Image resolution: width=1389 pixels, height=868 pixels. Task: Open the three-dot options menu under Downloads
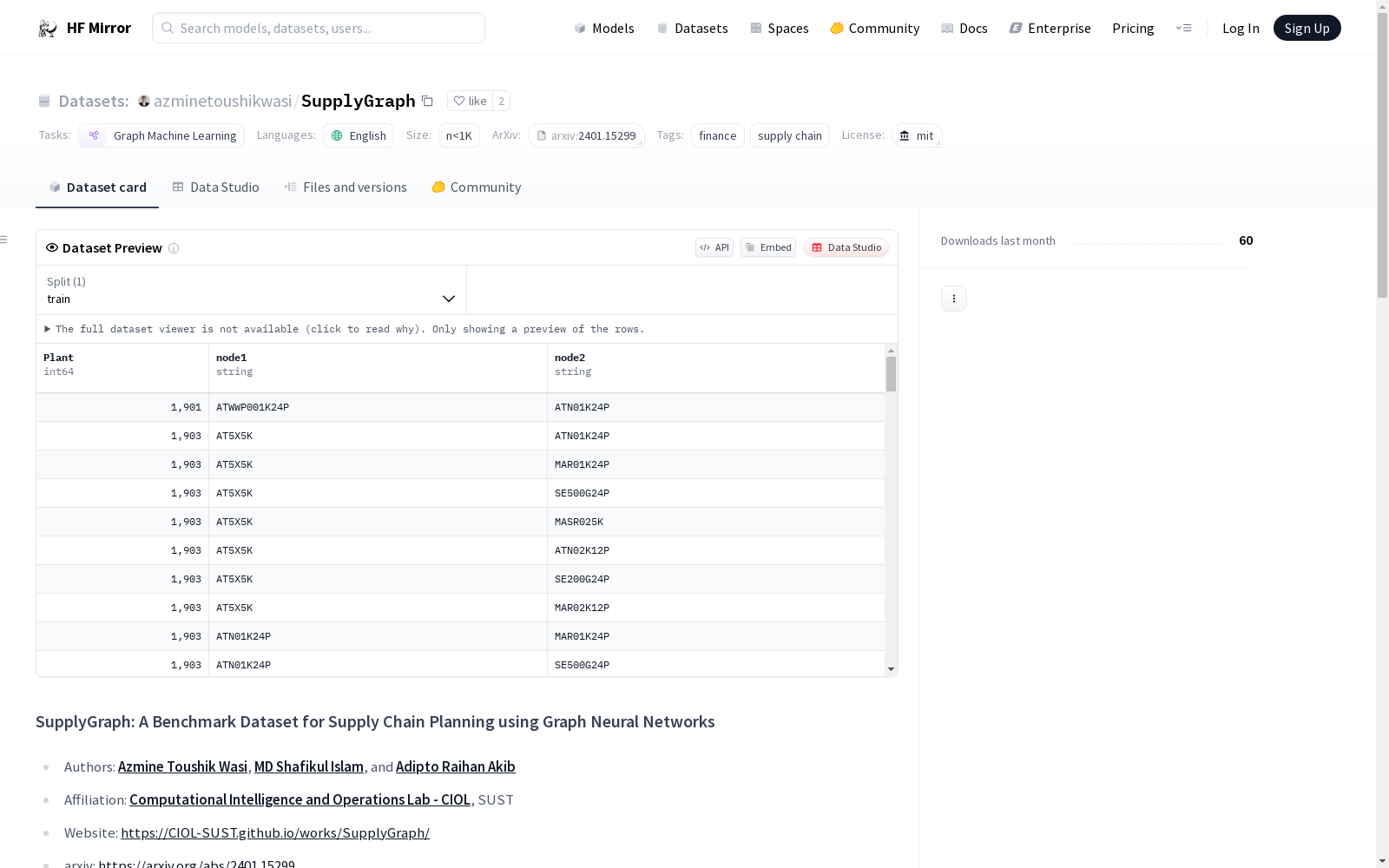pyautogui.click(x=954, y=299)
